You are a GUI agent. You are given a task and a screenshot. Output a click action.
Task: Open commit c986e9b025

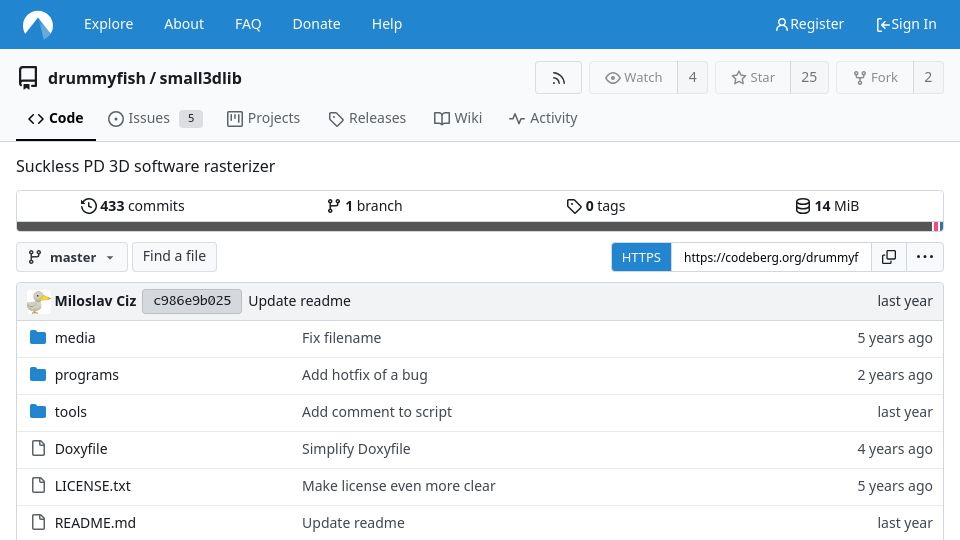point(192,301)
